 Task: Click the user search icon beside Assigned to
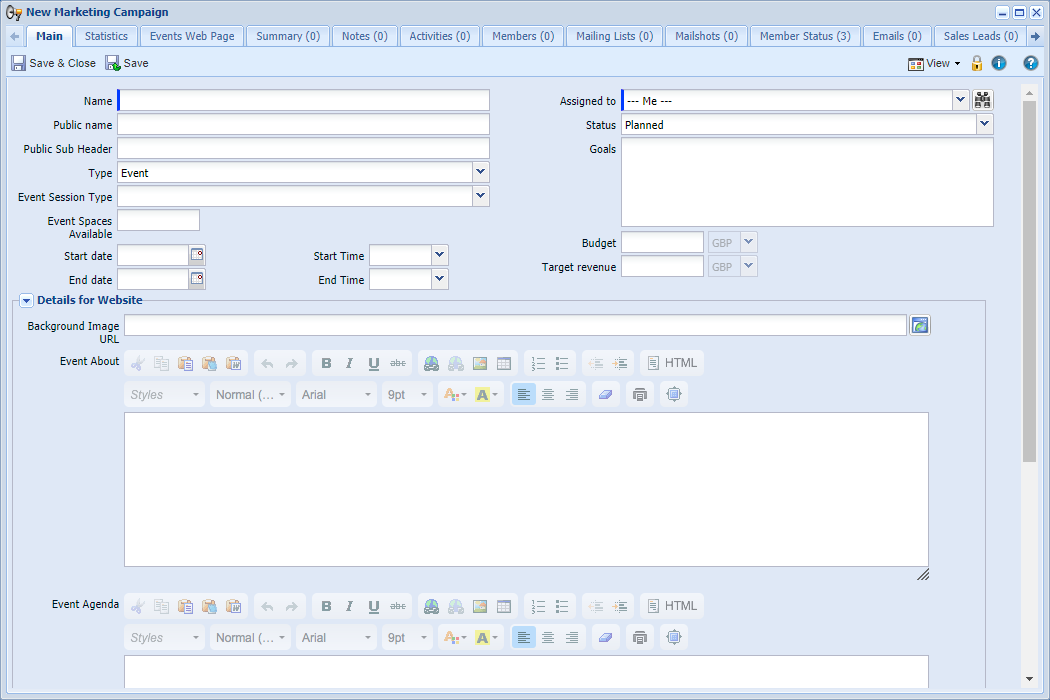982,100
